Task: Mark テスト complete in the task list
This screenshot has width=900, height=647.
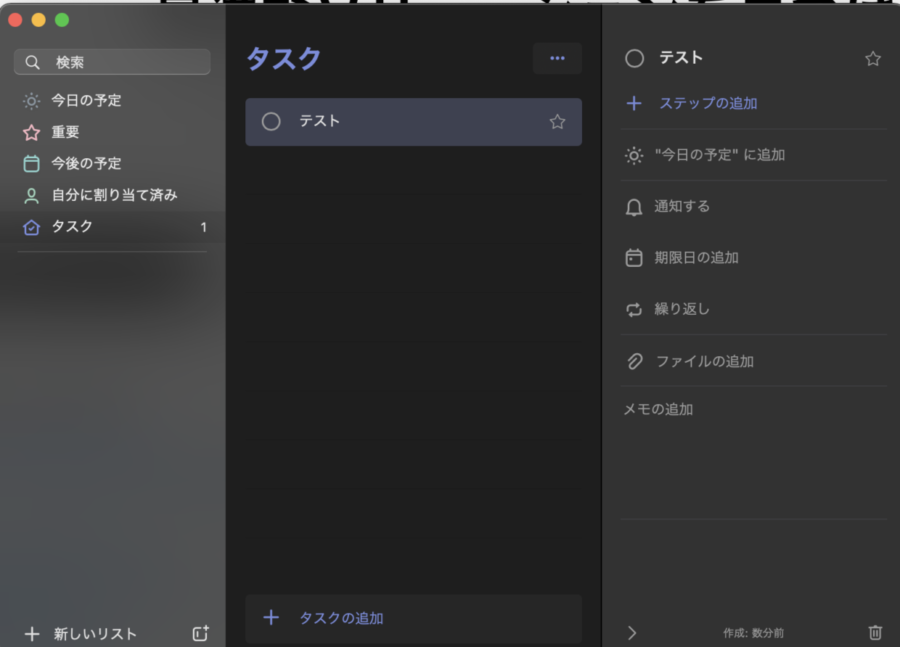Action: click(x=271, y=122)
